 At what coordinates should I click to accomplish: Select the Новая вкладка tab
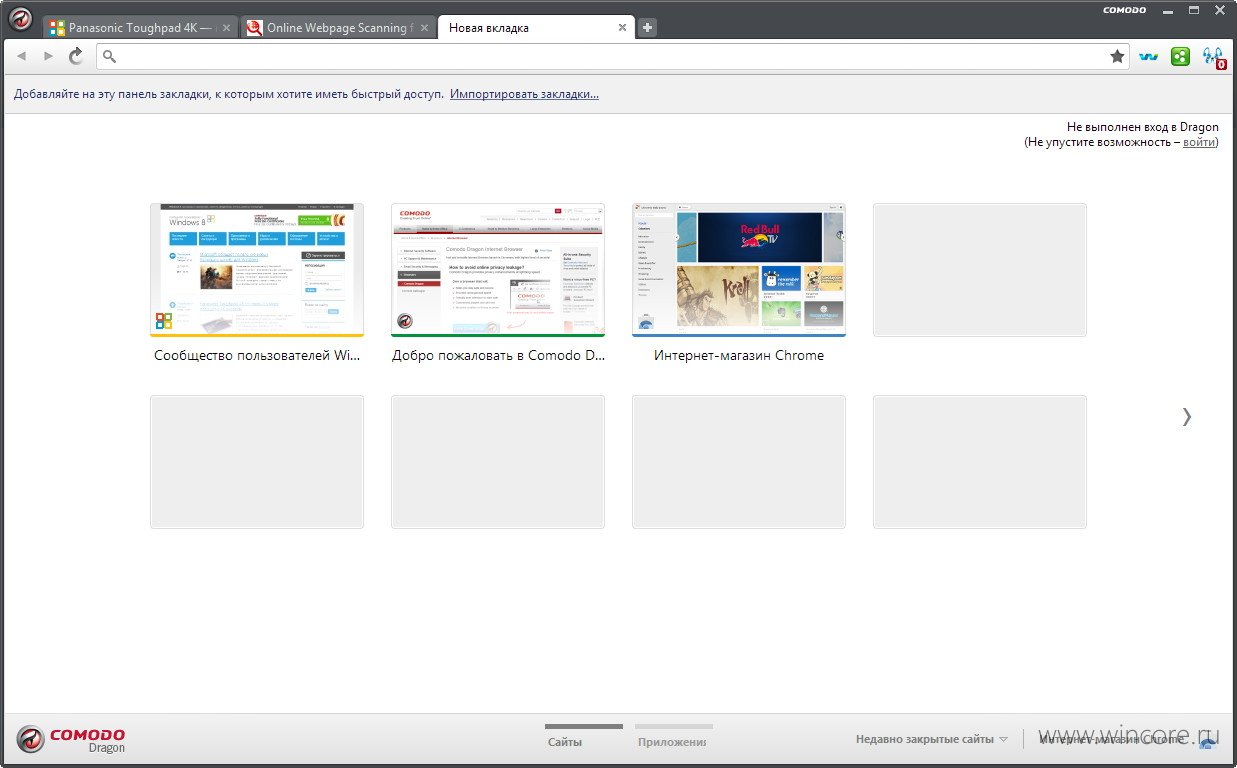click(536, 28)
